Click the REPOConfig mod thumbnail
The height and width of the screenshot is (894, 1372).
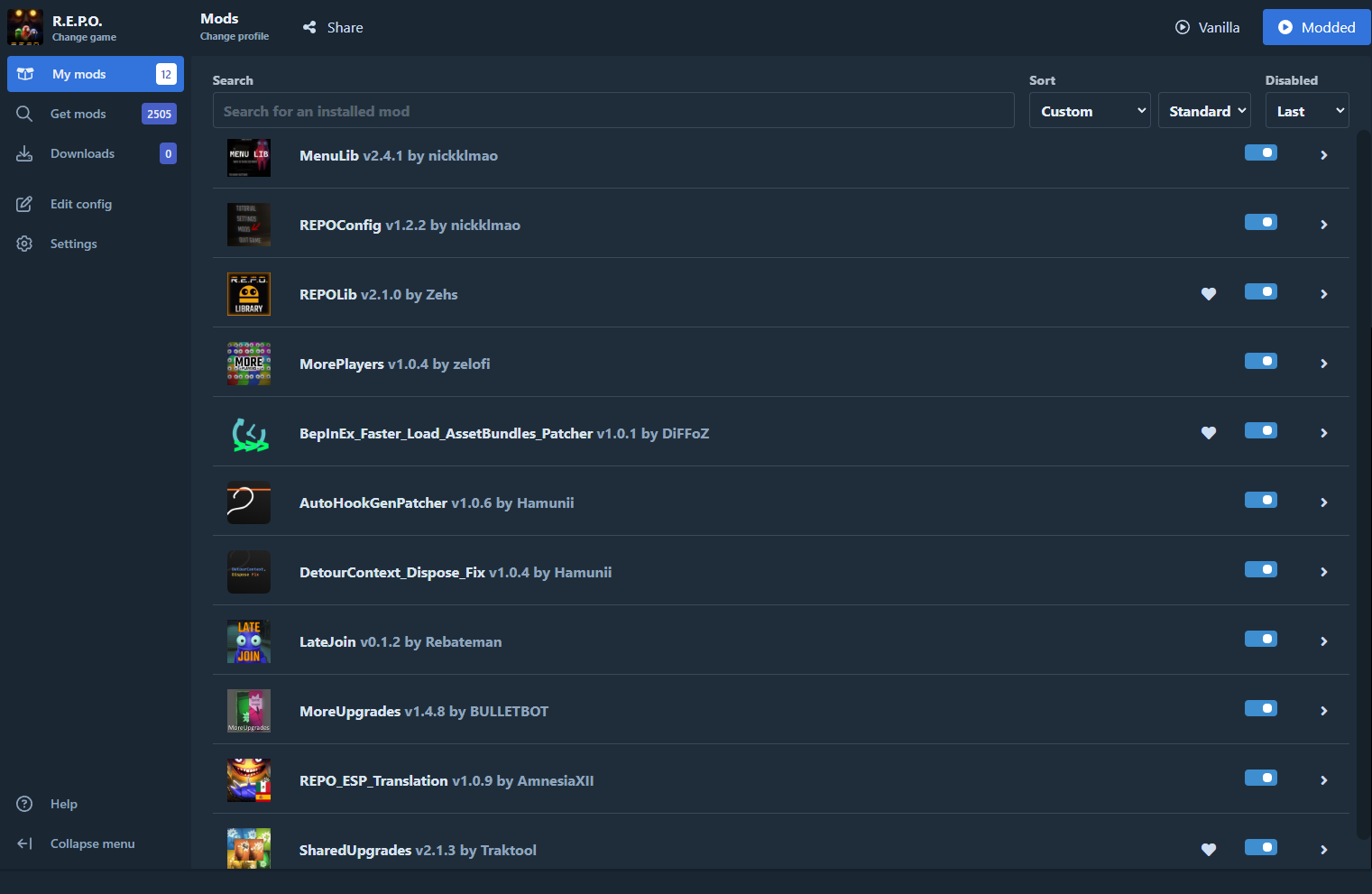click(x=249, y=225)
